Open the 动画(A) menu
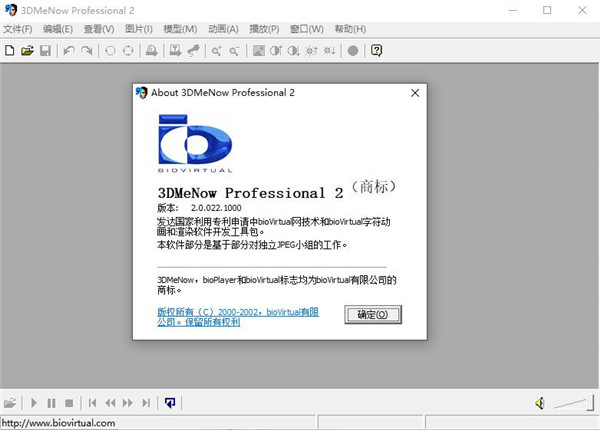The image size is (600, 430). pos(223,28)
